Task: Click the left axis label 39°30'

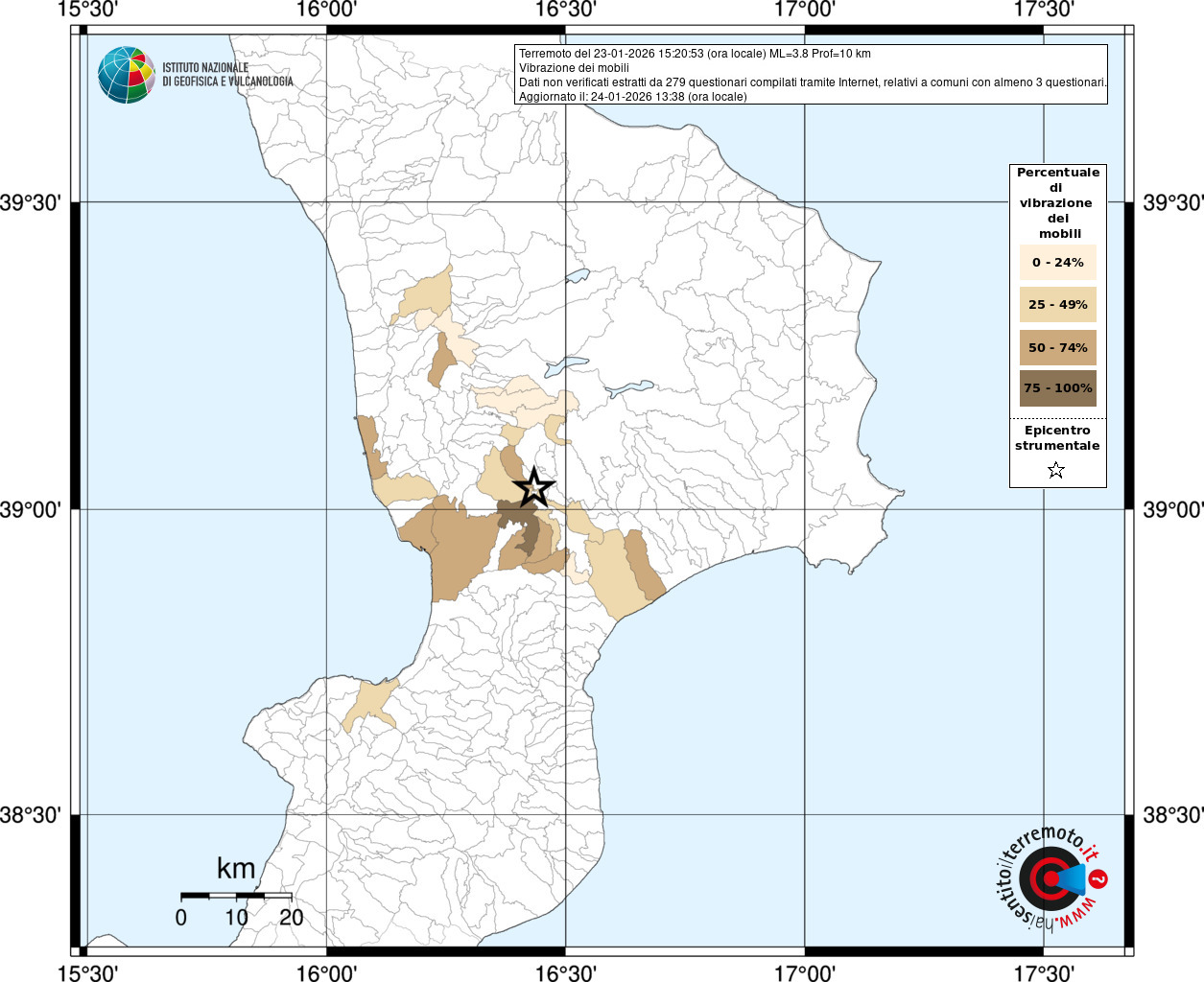Action: click(31, 203)
